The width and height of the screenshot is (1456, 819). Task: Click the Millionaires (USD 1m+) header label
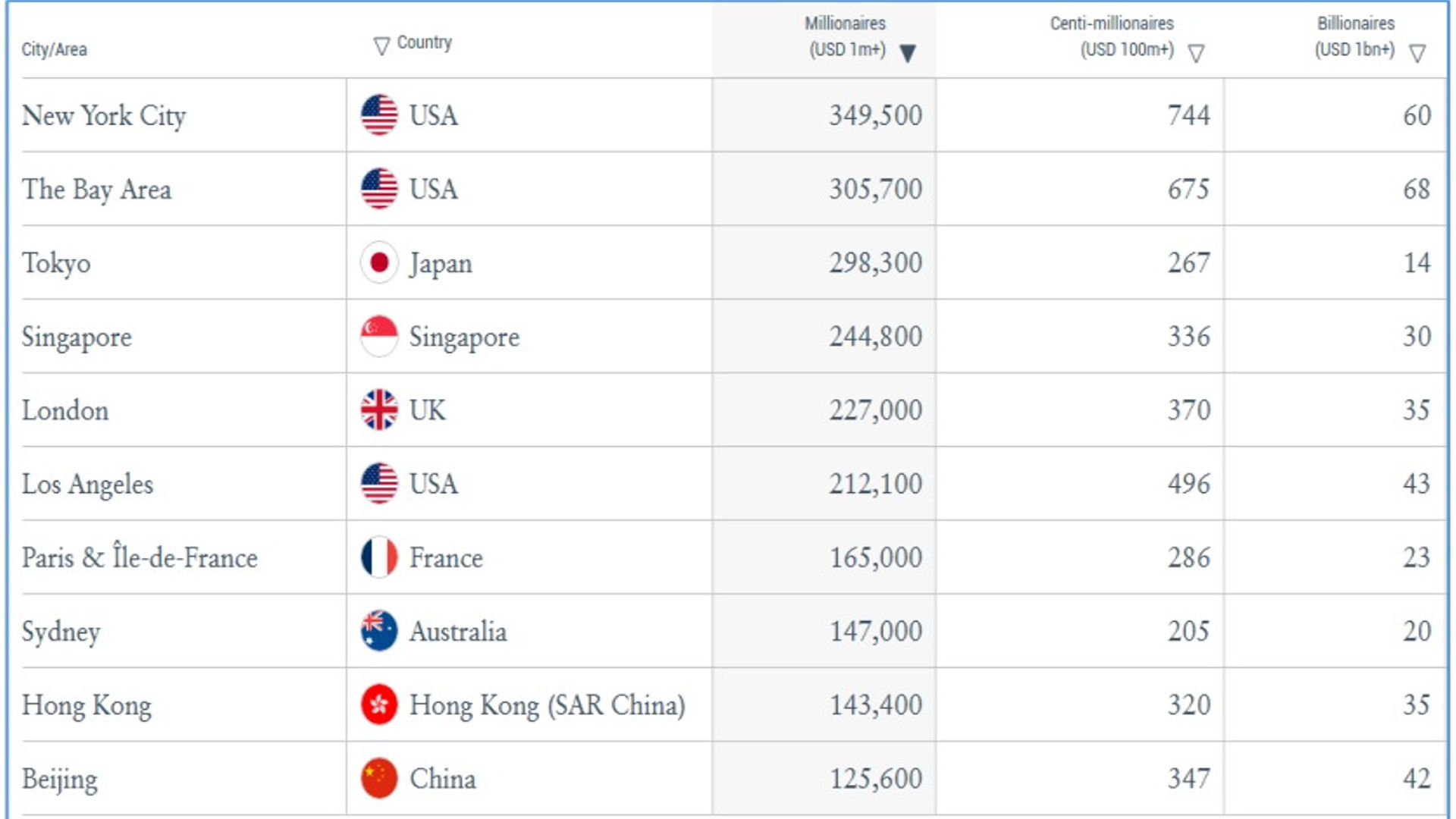pos(846,36)
